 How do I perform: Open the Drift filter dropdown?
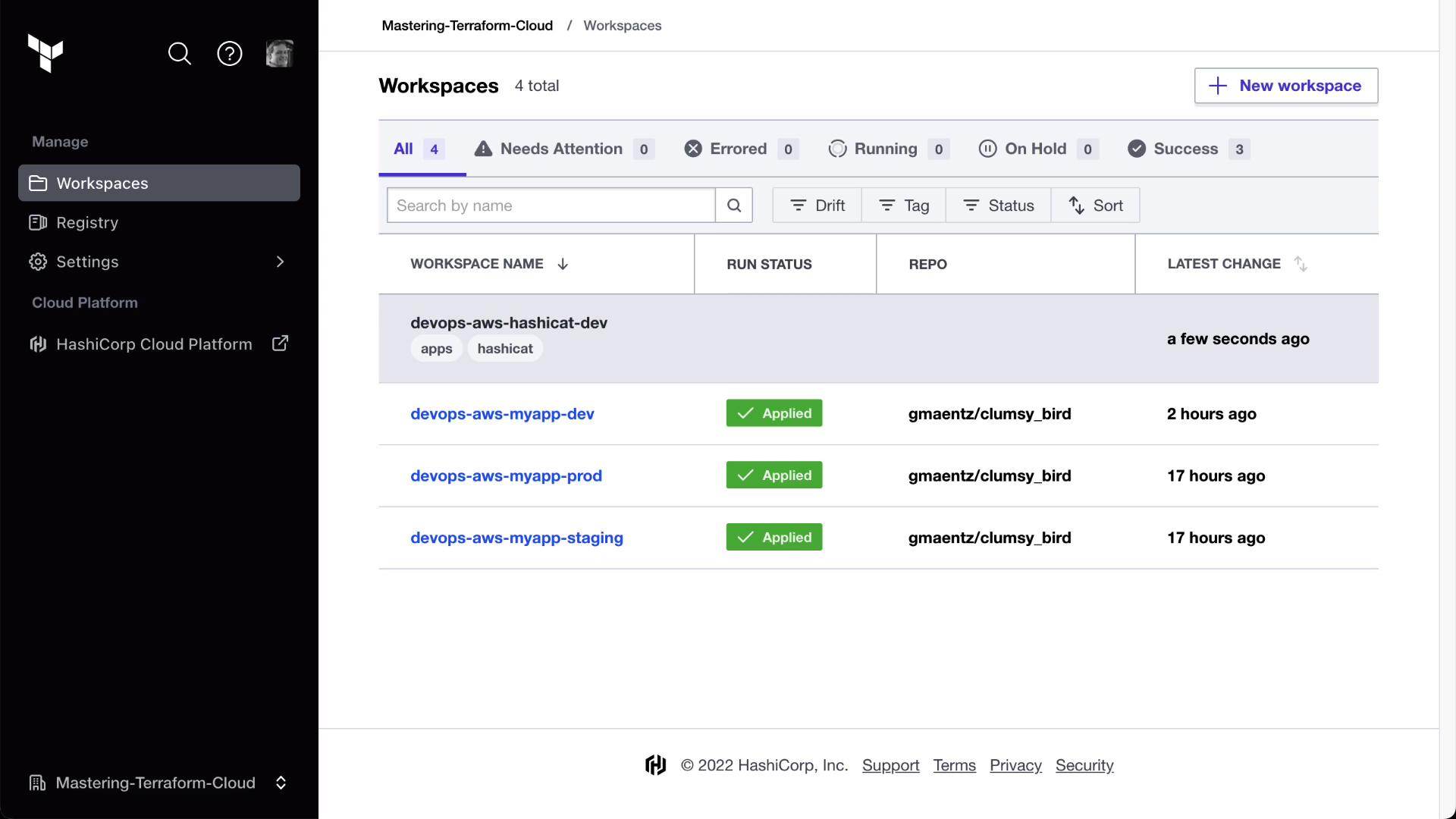click(817, 206)
